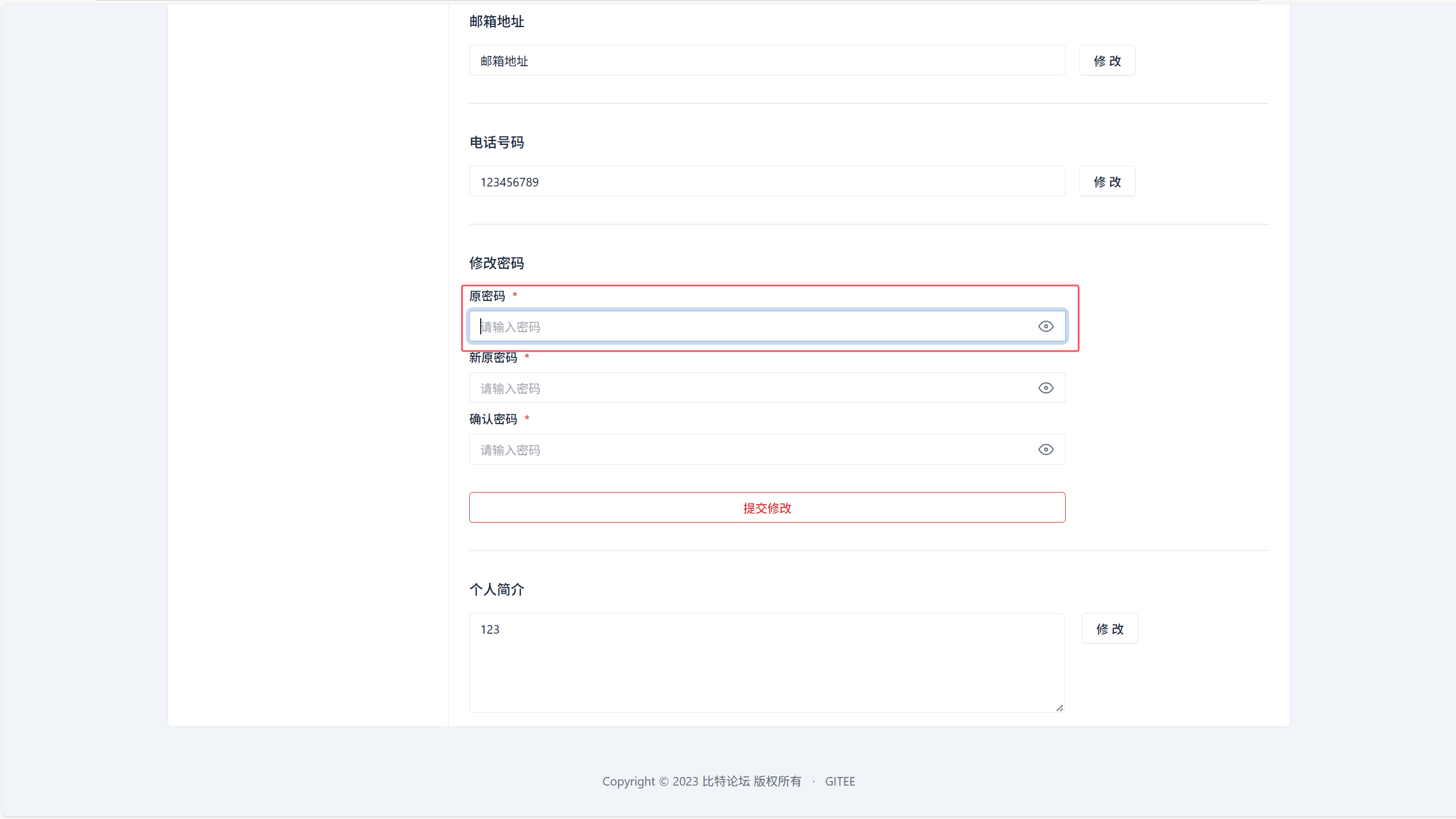Show the 原密码 field with its eye icon

[x=1046, y=326]
